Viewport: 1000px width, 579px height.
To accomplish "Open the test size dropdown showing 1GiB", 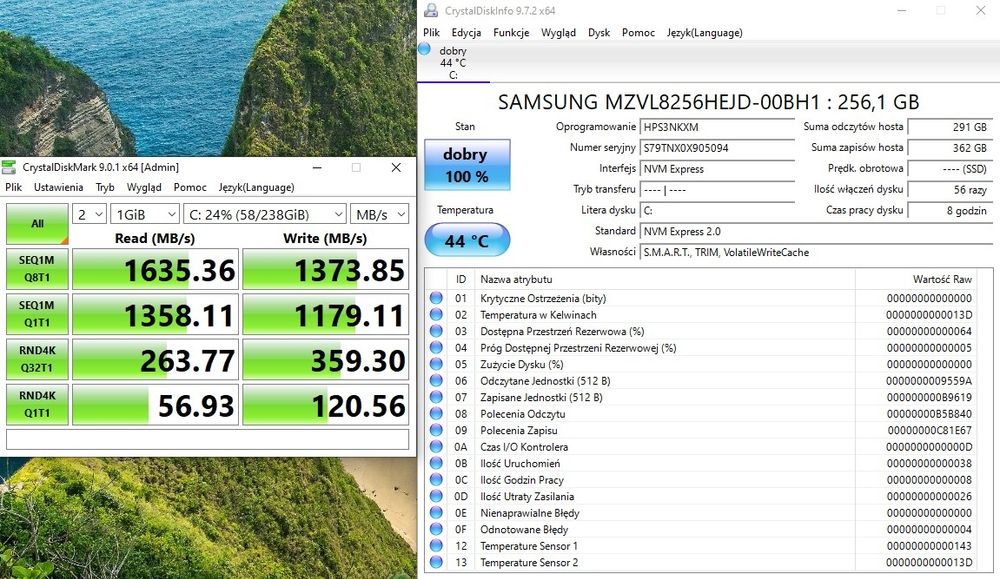I will click(x=145, y=214).
